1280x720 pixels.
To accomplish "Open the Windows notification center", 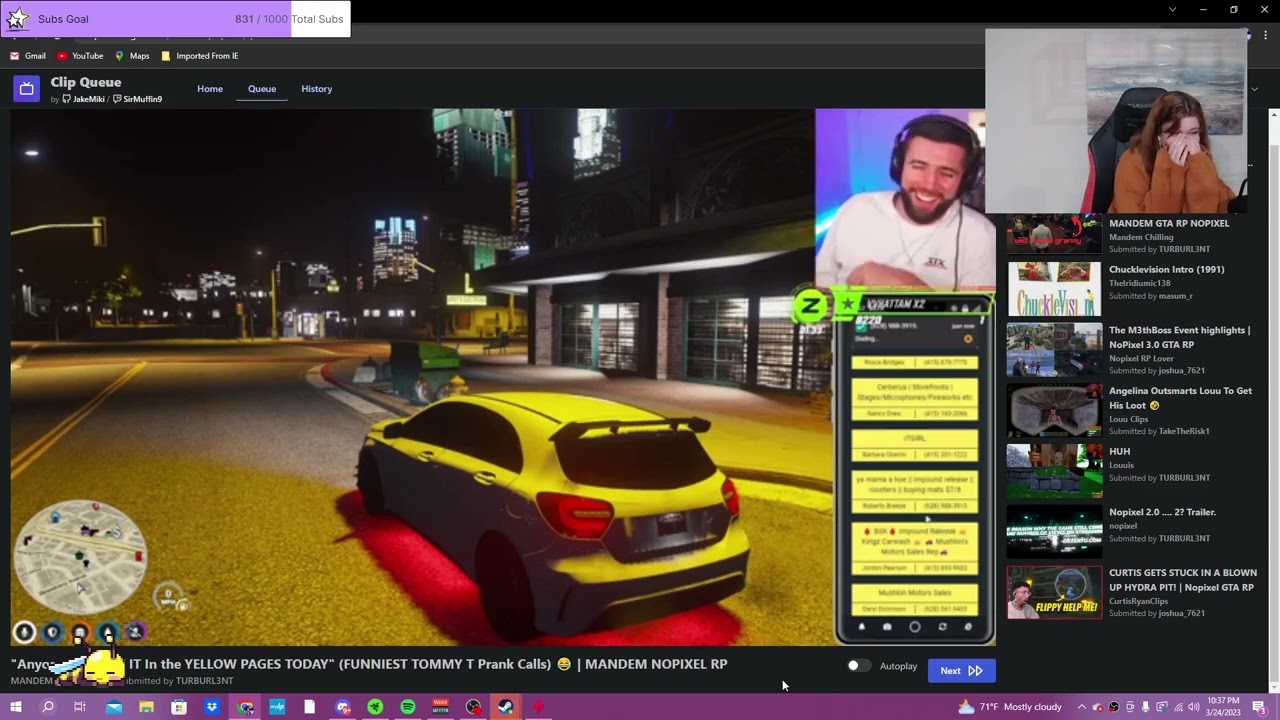I will 1259,707.
